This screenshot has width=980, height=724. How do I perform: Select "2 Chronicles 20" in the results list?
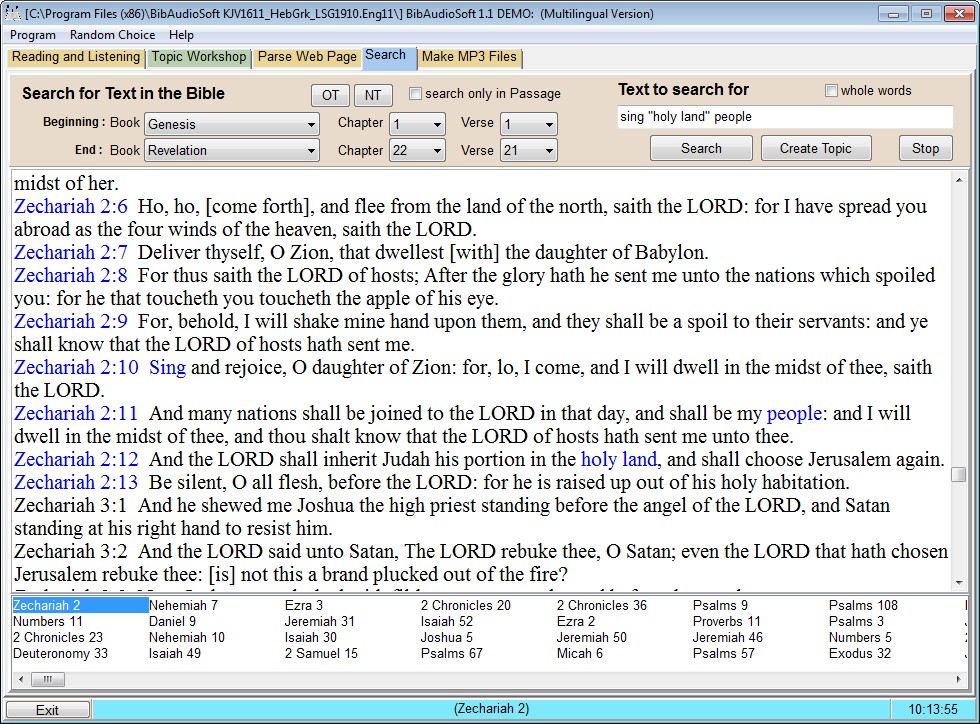(466, 605)
